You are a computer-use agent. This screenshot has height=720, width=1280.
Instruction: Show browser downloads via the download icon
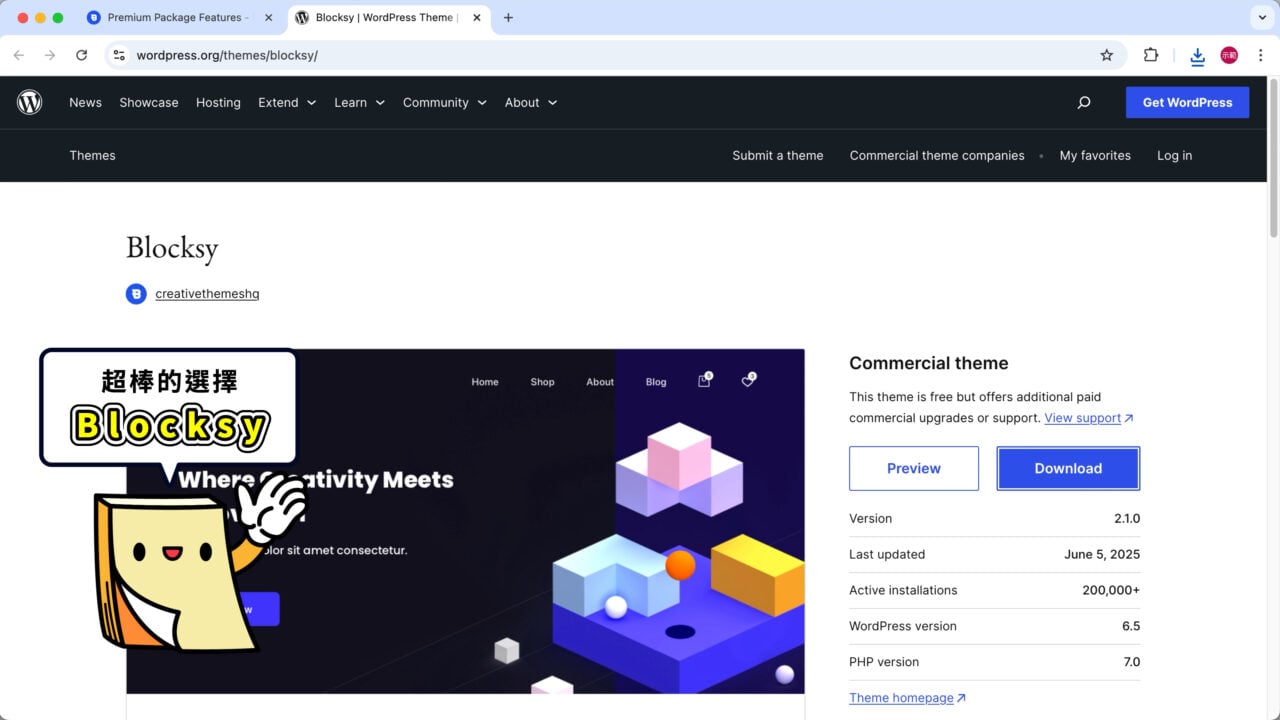click(x=1197, y=56)
